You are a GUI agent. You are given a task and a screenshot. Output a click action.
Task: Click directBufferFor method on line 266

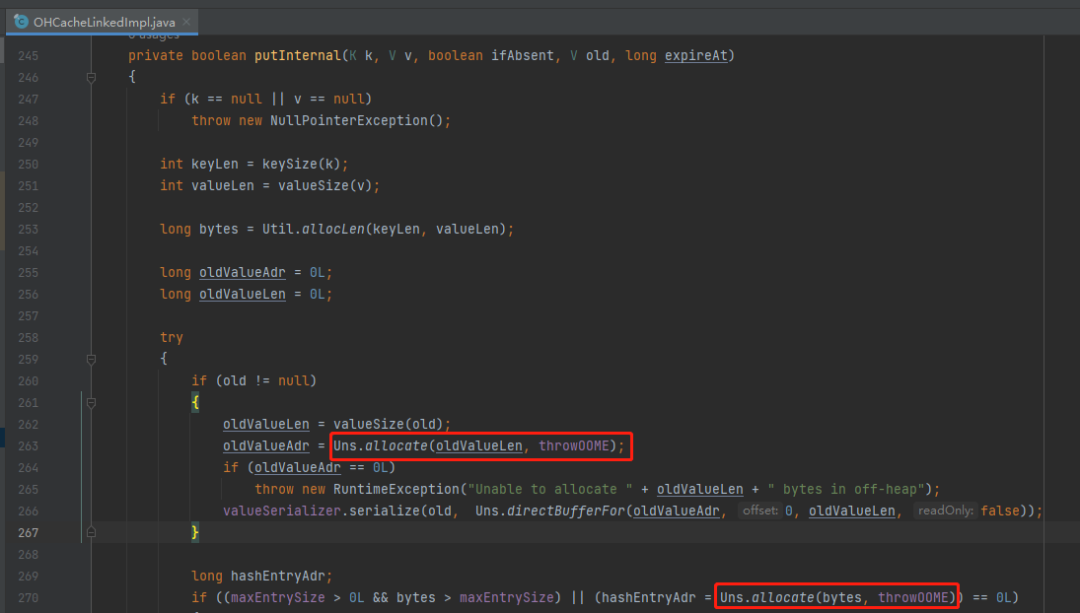[566, 511]
